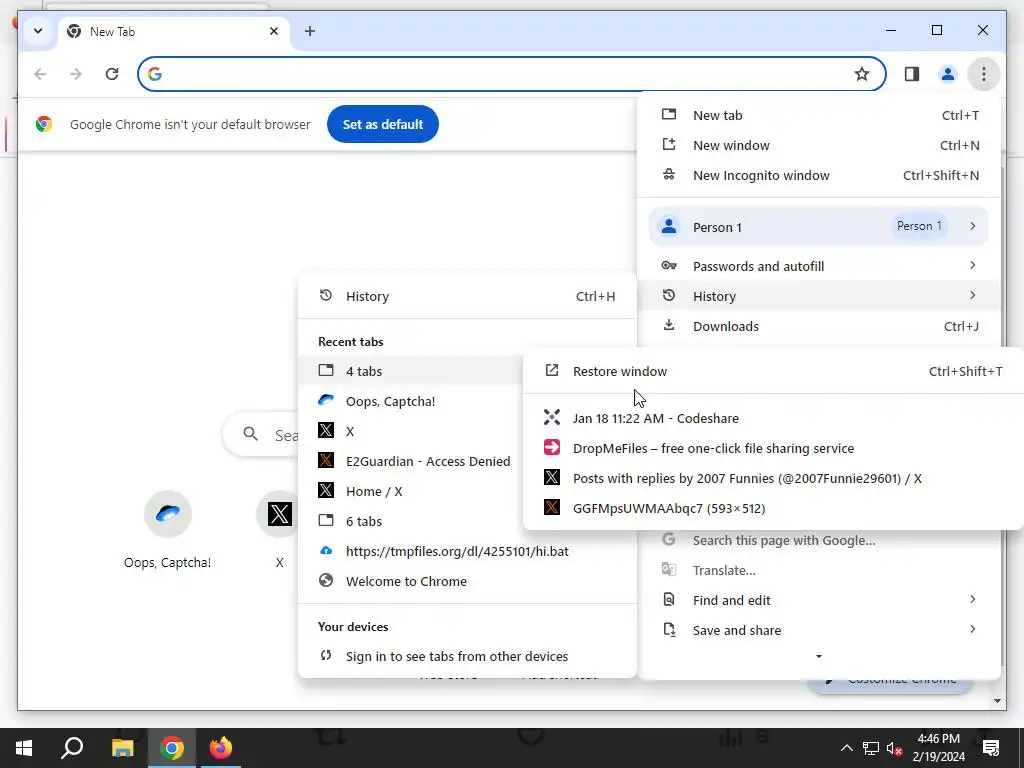This screenshot has width=1024, height=768.
Task: Close the New Tab tab
Action: click(274, 31)
